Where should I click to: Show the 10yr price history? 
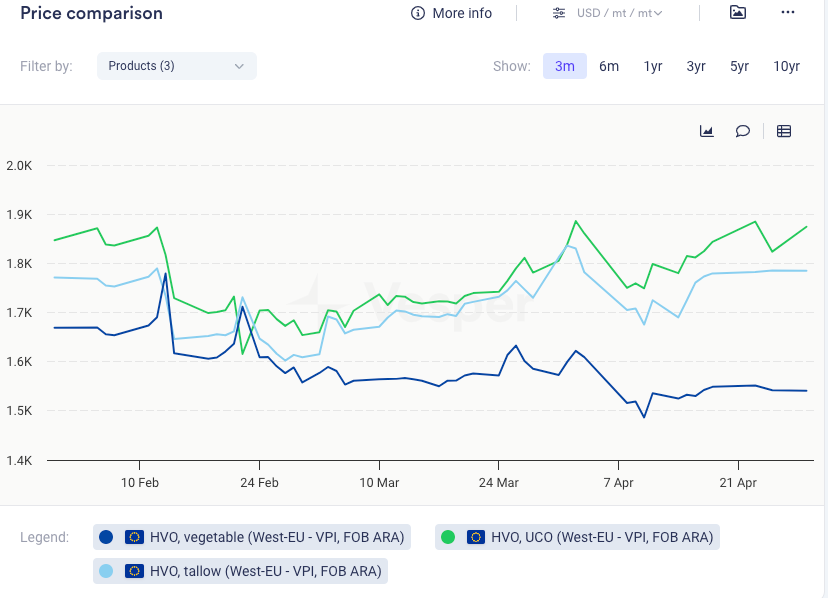786,66
